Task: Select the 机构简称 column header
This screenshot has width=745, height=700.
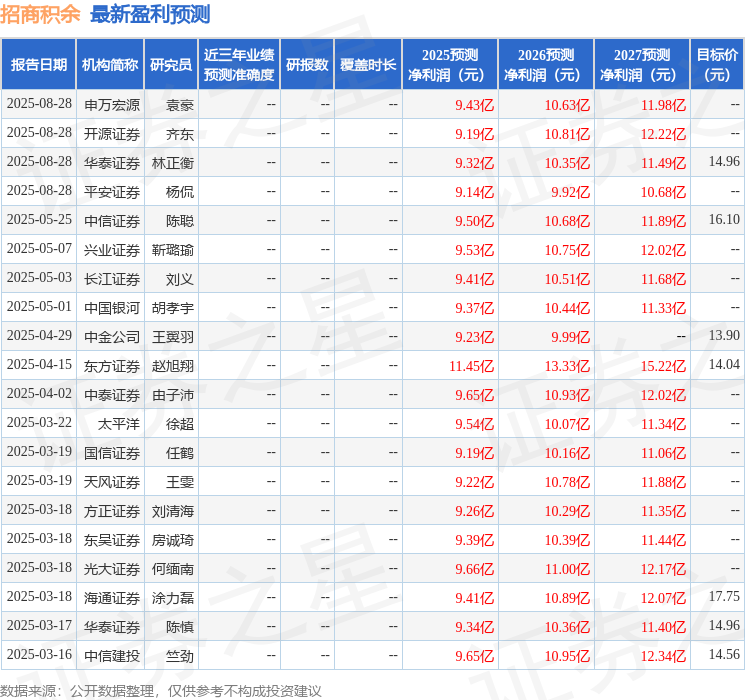Action: (110, 64)
